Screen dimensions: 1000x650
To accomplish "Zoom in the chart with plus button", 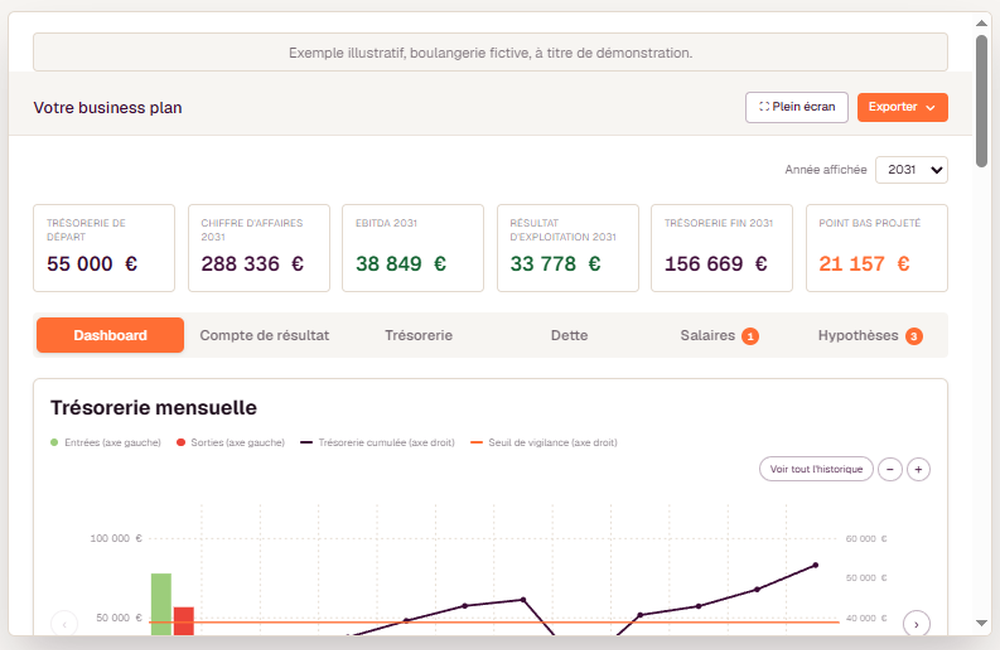I will click(918, 469).
